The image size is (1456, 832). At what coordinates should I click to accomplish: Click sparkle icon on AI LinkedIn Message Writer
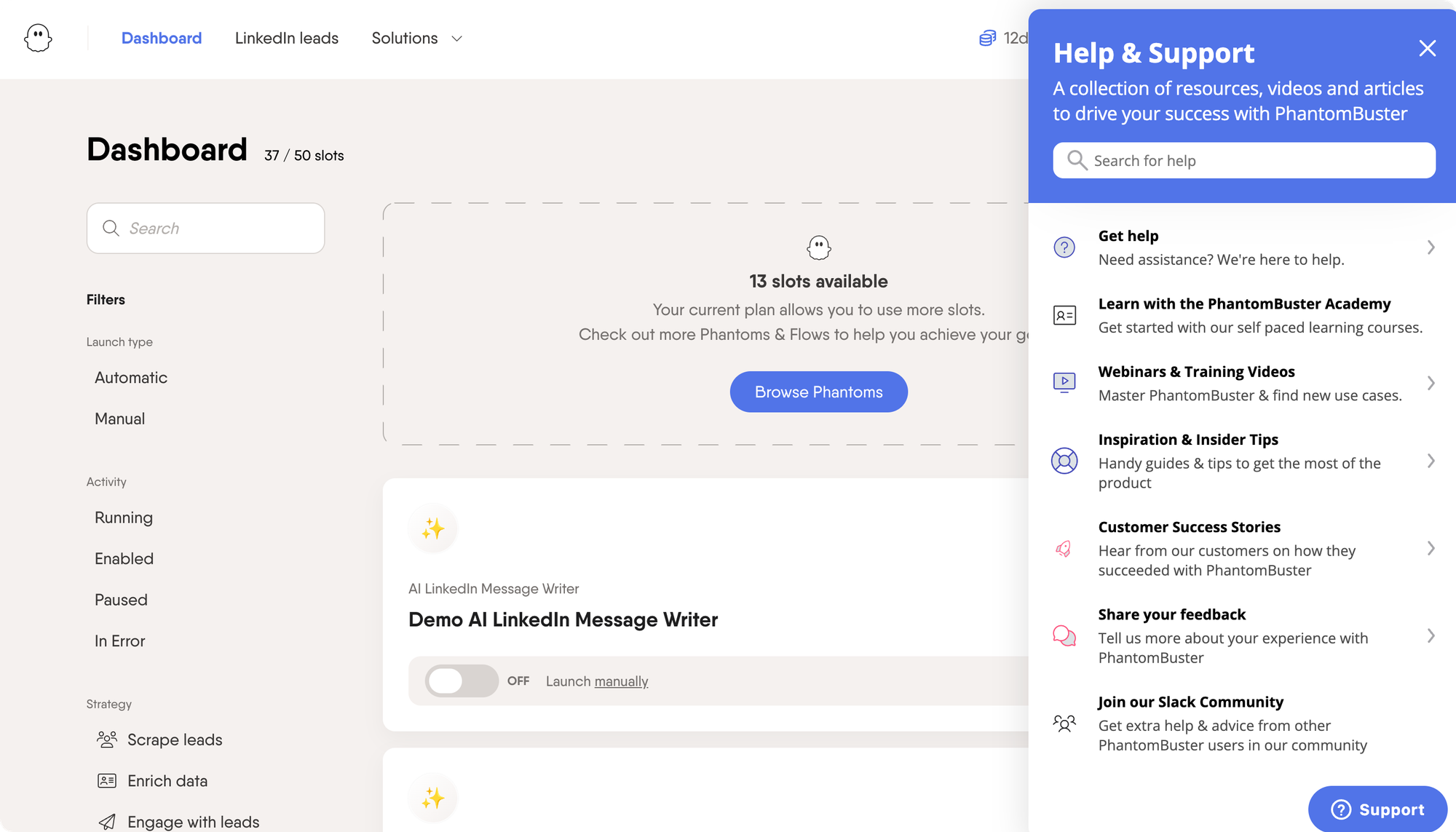pyautogui.click(x=432, y=528)
